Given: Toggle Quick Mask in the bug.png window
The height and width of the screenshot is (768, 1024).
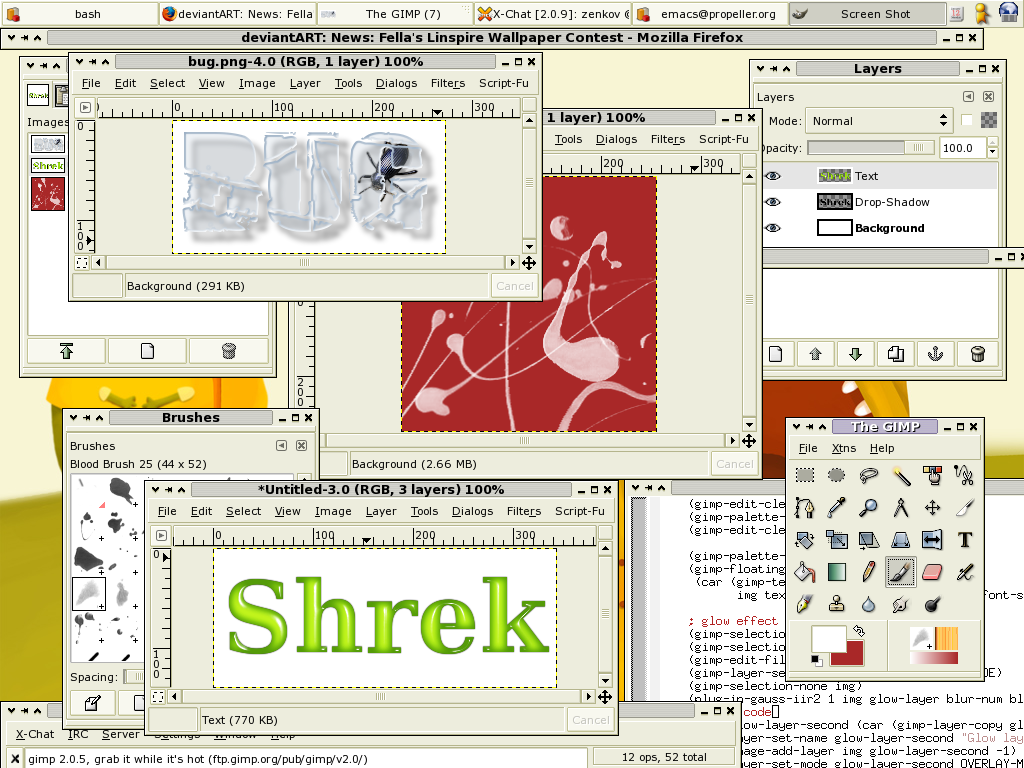Looking at the screenshot, I should (82, 263).
